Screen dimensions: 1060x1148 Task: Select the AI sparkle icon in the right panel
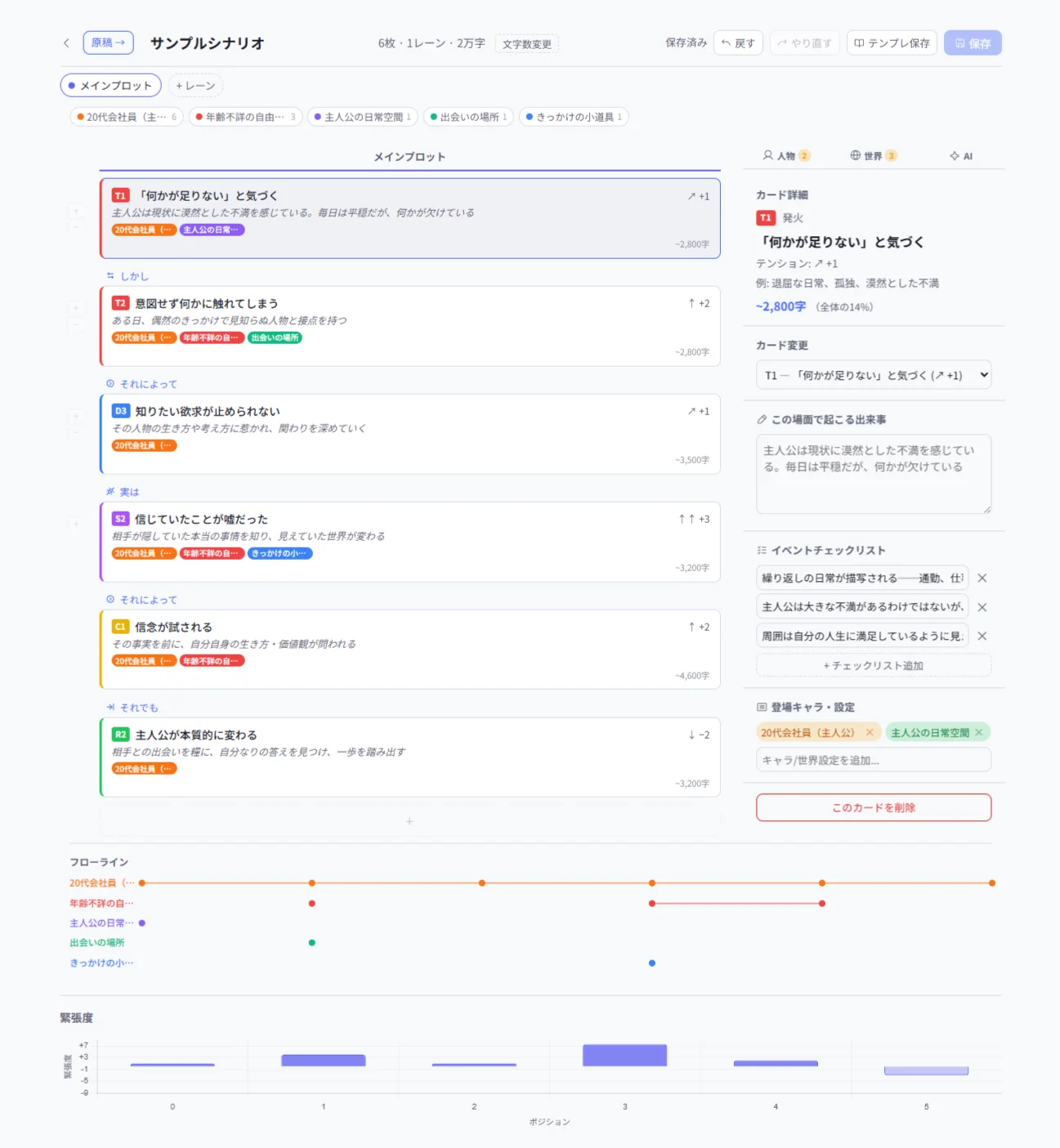pyautogui.click(x=953, y=155)
